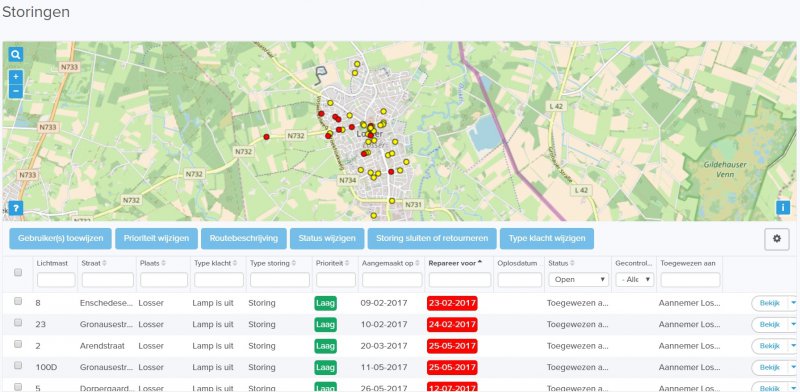Screen dimensions: 800x392
Task: Click the red 24-02-2017 date badge
Action: 452,325
